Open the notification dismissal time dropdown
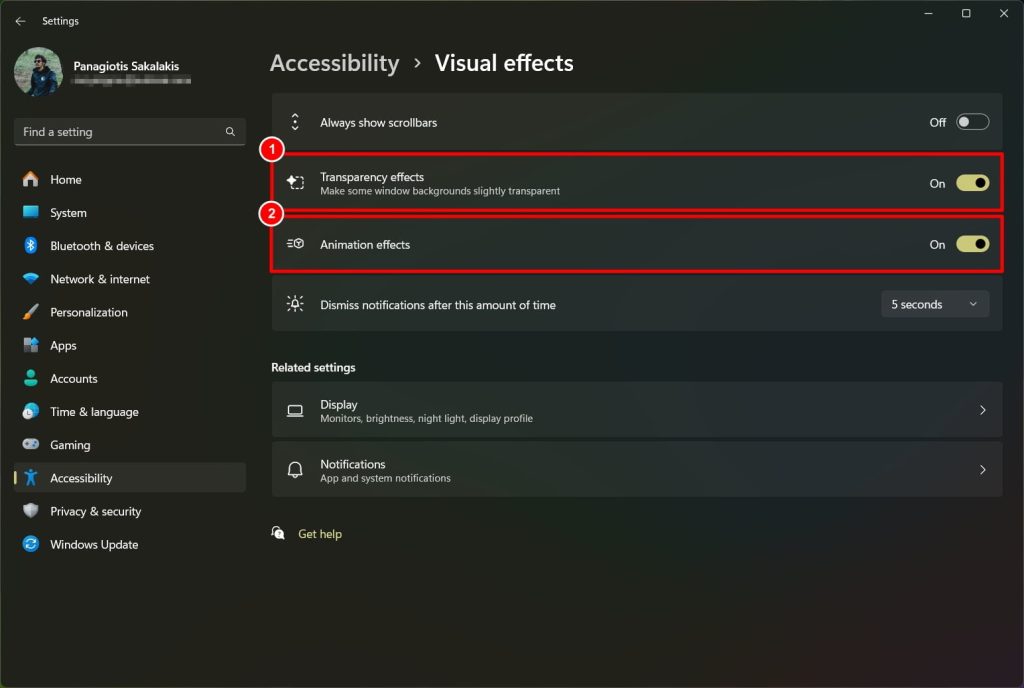This screenshot has width=1024, height=688. [x=934, y=304]
